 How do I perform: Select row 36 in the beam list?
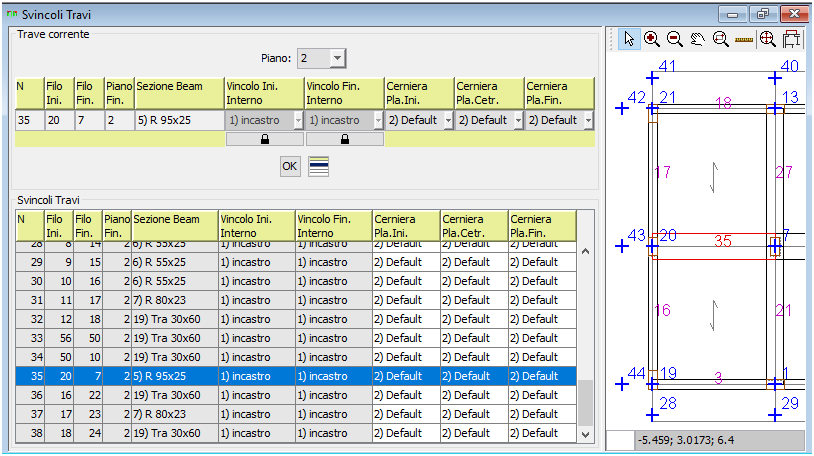tap(296, 395)
